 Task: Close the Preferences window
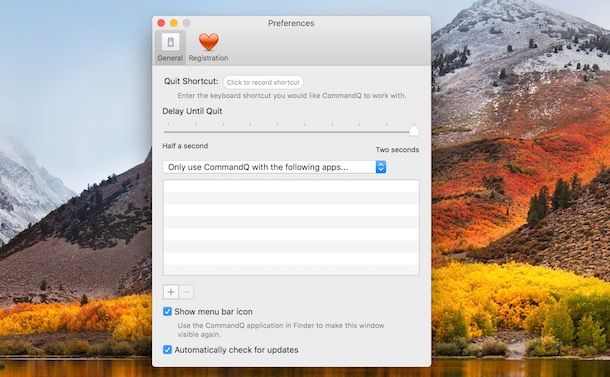[161, 23]
